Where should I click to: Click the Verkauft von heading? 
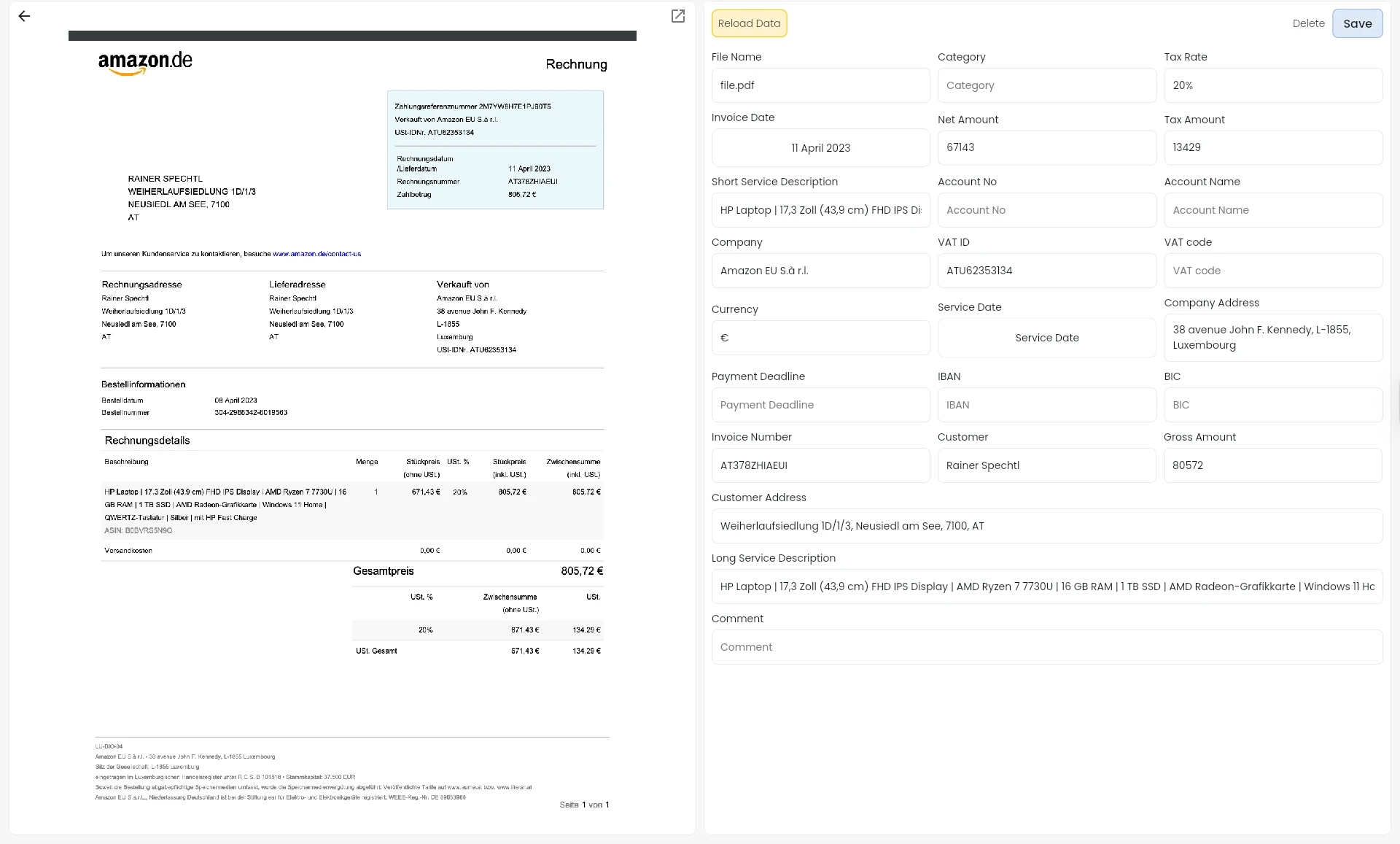463,284
